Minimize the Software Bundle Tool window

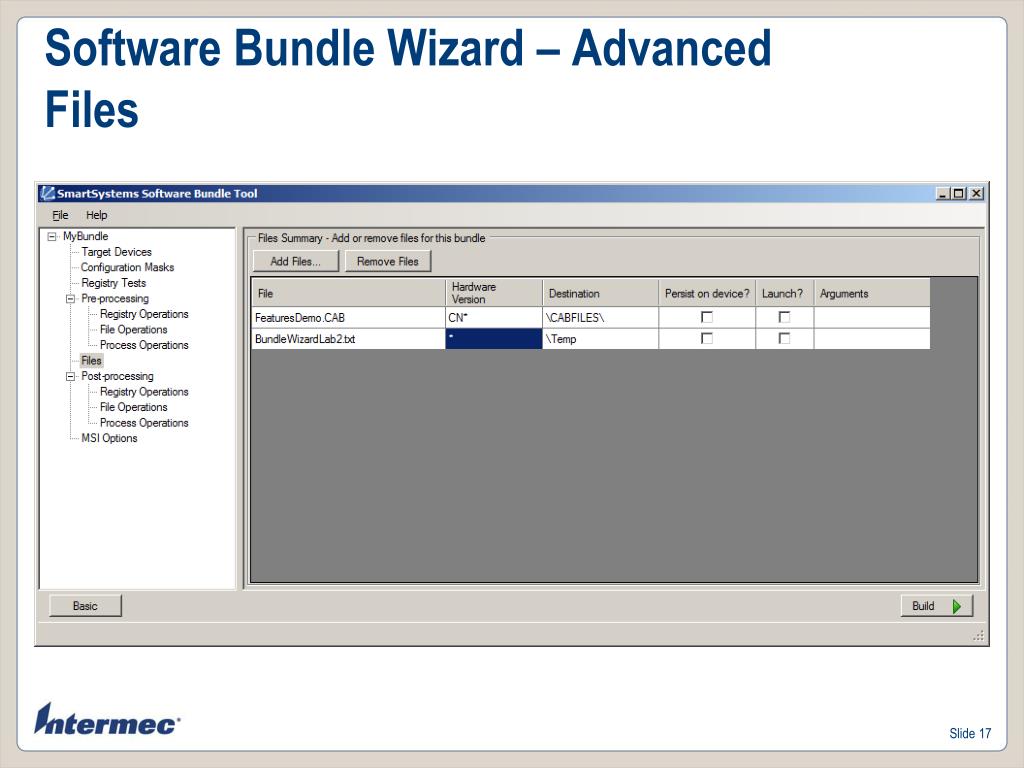[943, 193]
